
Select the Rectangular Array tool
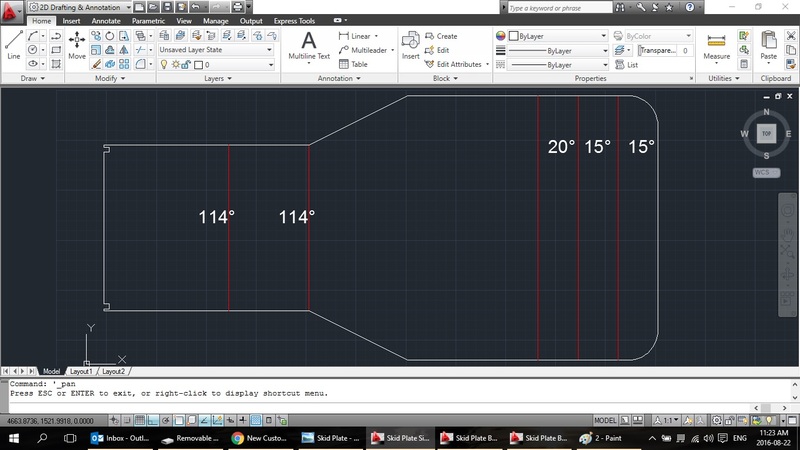point(124,64)
